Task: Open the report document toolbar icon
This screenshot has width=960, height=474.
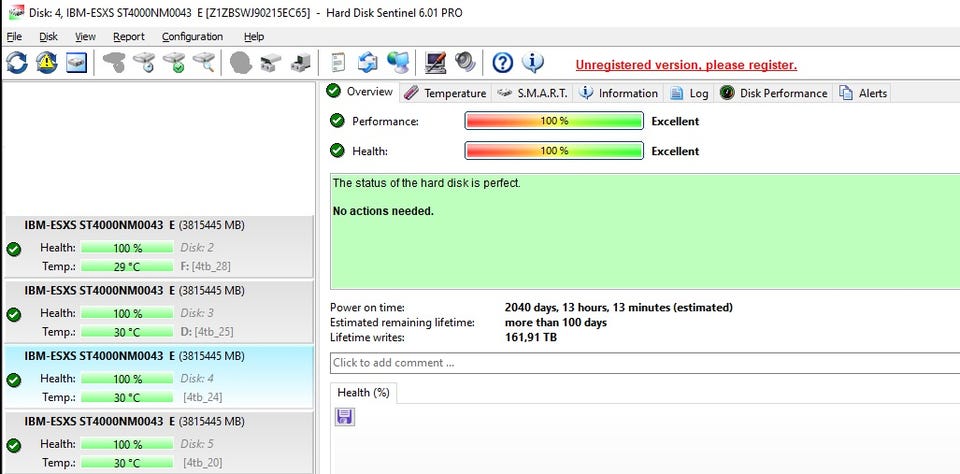Action: pos(338,62)
